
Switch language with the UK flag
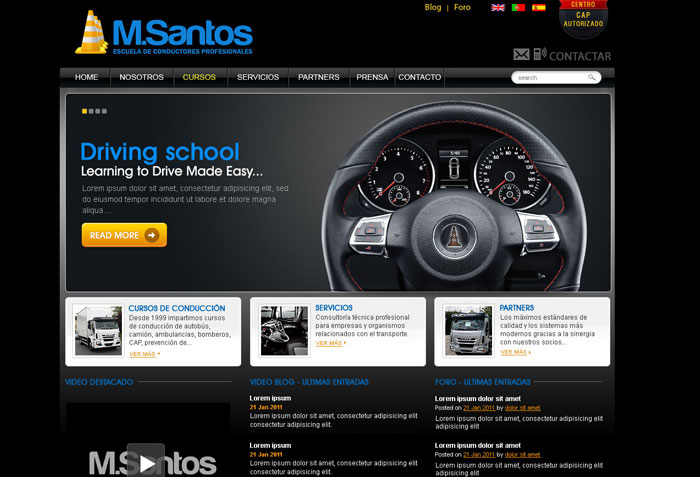(x=498, y=8)
